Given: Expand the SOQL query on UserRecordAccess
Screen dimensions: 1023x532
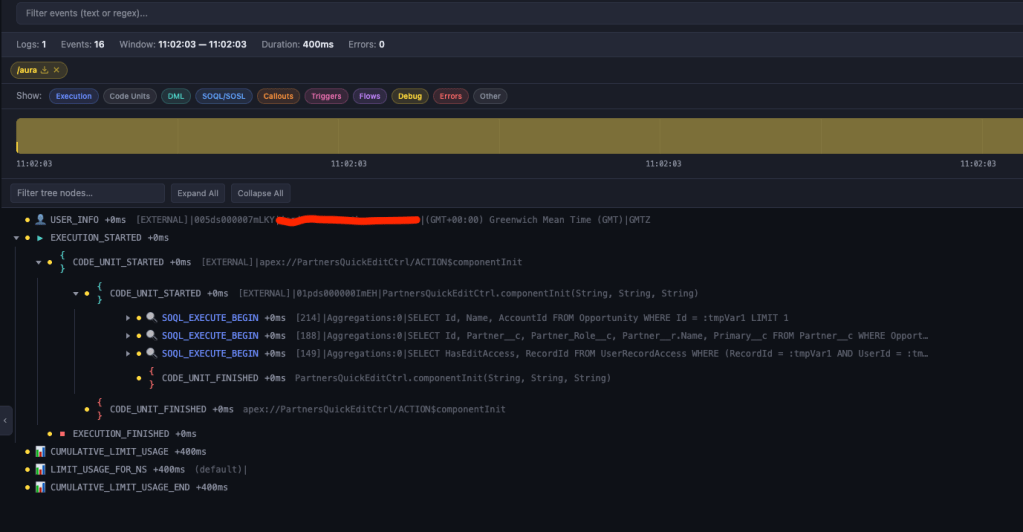Looking at the screenshot, I should pyautogui.click(x=128, y=354).
